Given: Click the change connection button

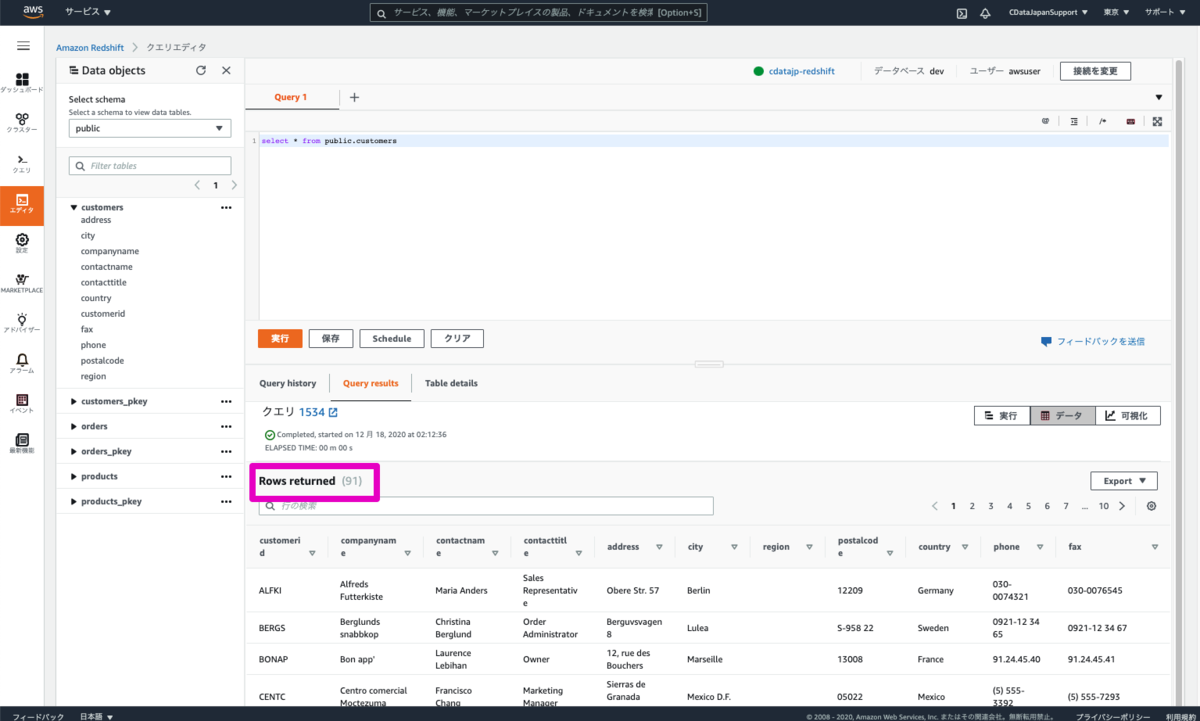Looking at the screenshot, I should (1095, 71).
